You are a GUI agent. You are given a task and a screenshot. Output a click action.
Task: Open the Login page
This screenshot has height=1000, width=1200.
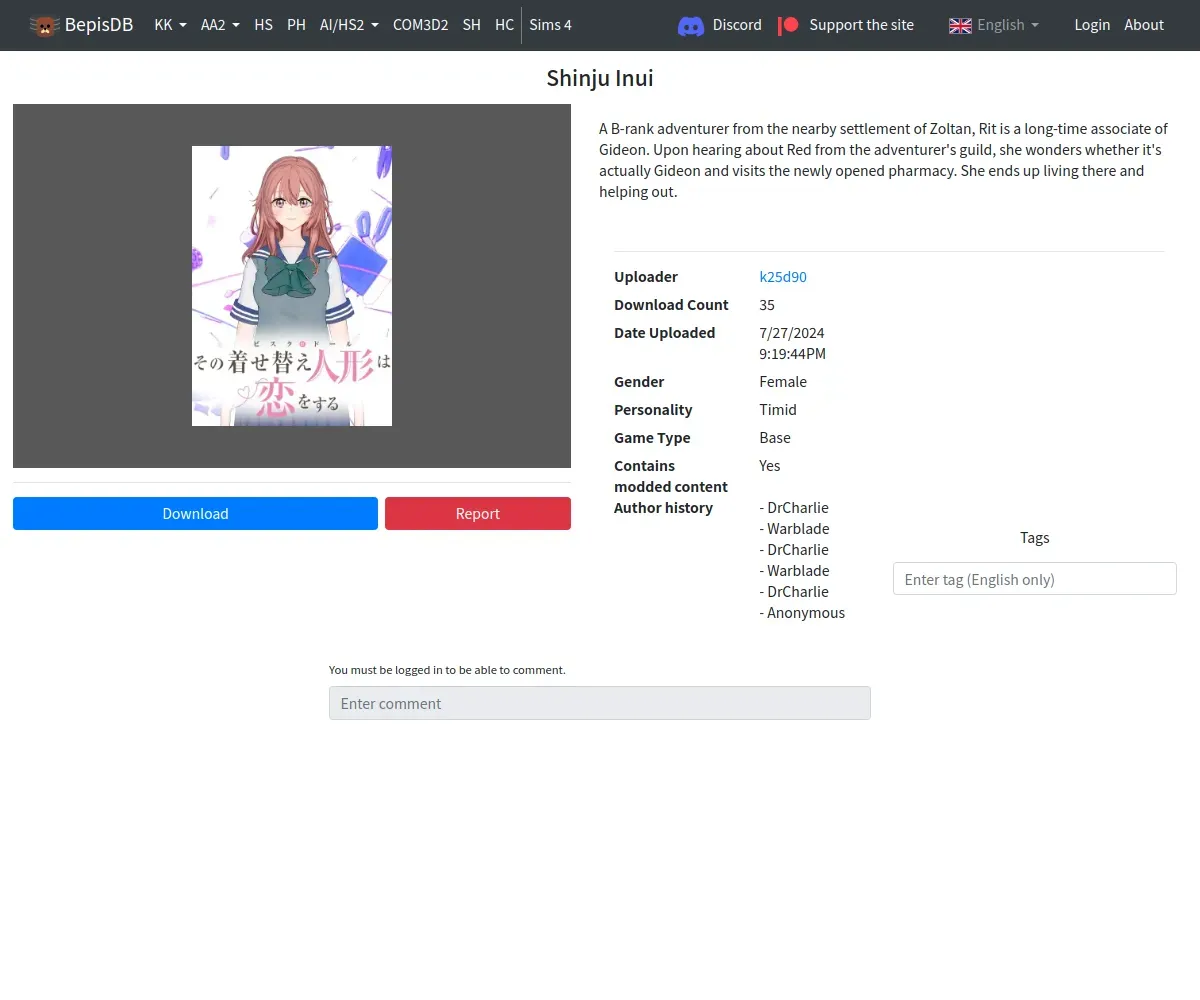pyautogui.click(x=1092, y=25)
